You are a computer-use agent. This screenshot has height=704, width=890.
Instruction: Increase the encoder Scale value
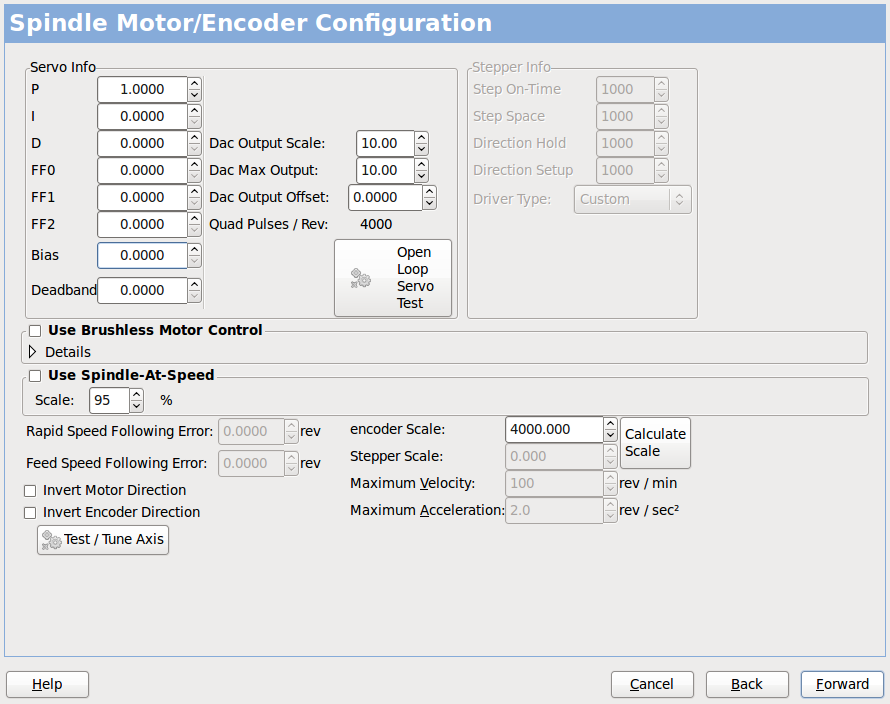(x=611, y=424)
